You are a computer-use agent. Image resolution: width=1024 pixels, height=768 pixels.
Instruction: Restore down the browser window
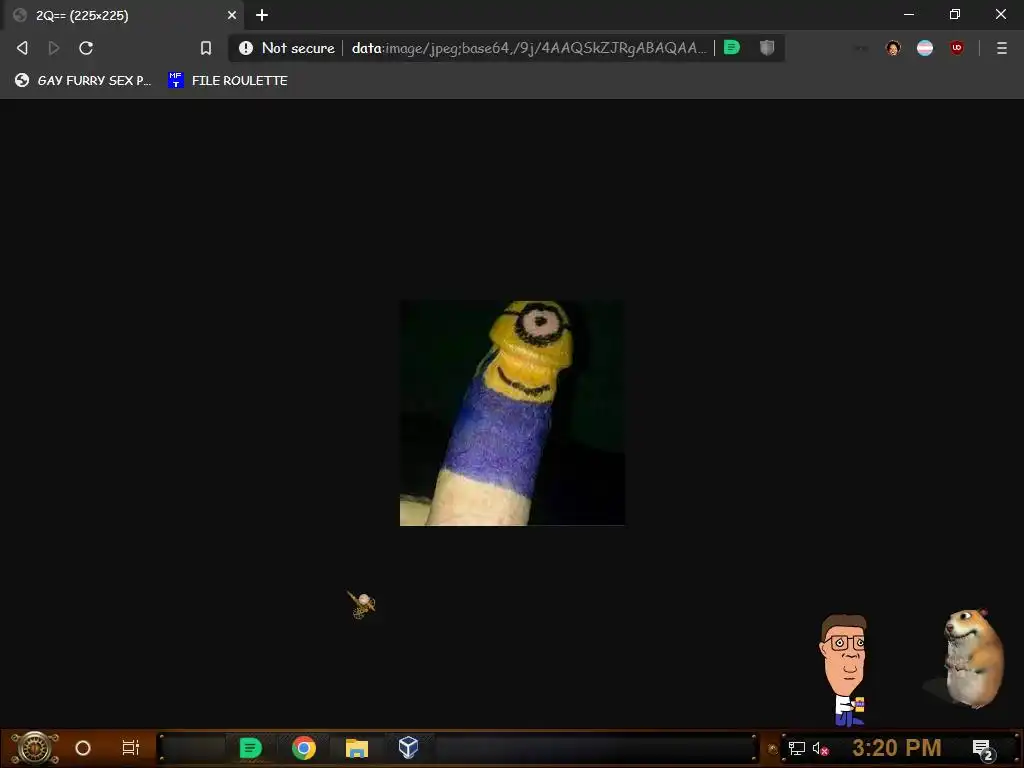(955, 14)
